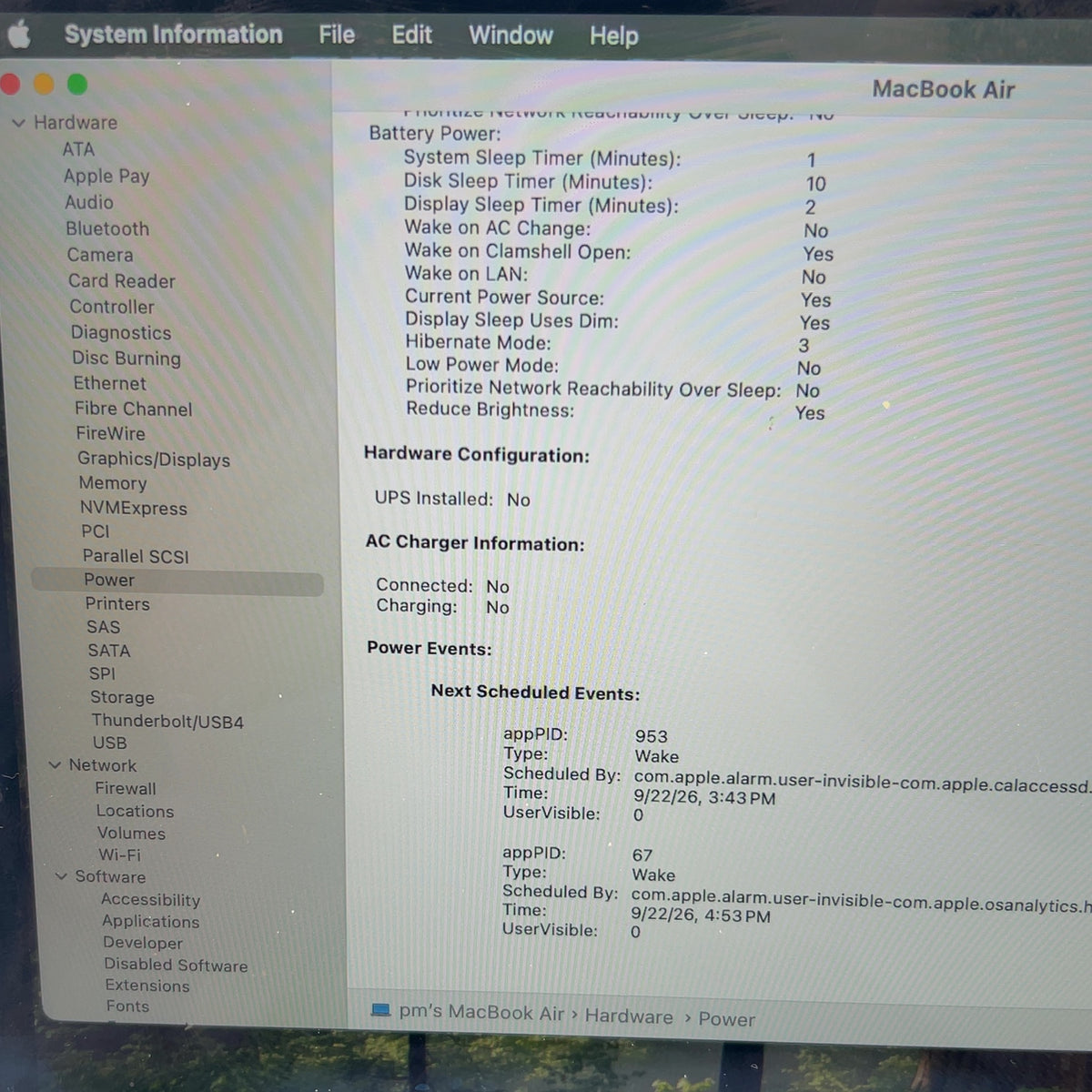
Task: Collapse the Network section chevron
Action: tap(55, 765)
